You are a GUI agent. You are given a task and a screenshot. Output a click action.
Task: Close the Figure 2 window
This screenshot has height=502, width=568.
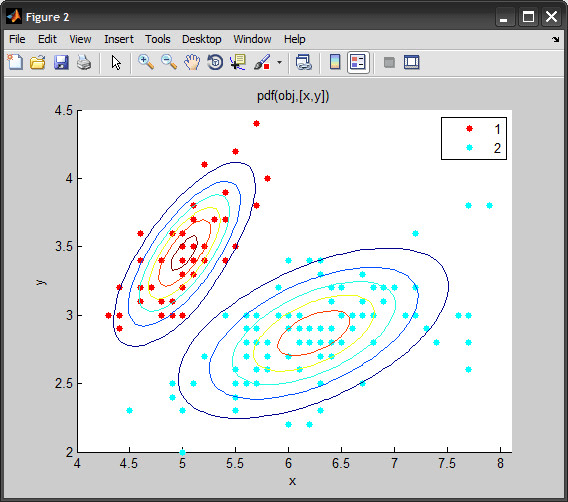[551, 17]
